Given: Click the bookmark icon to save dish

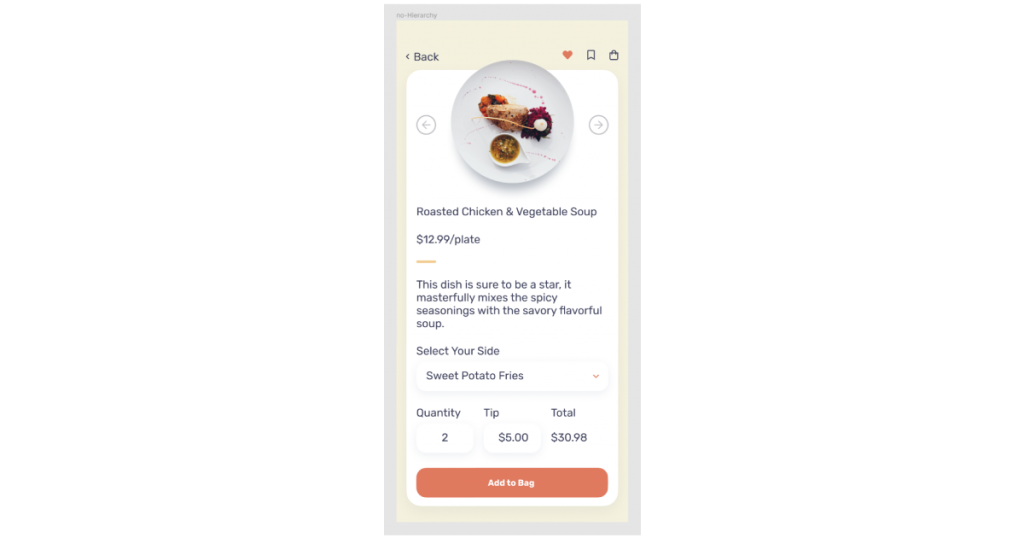Looking at the screenshot, I should click(591, 55).
